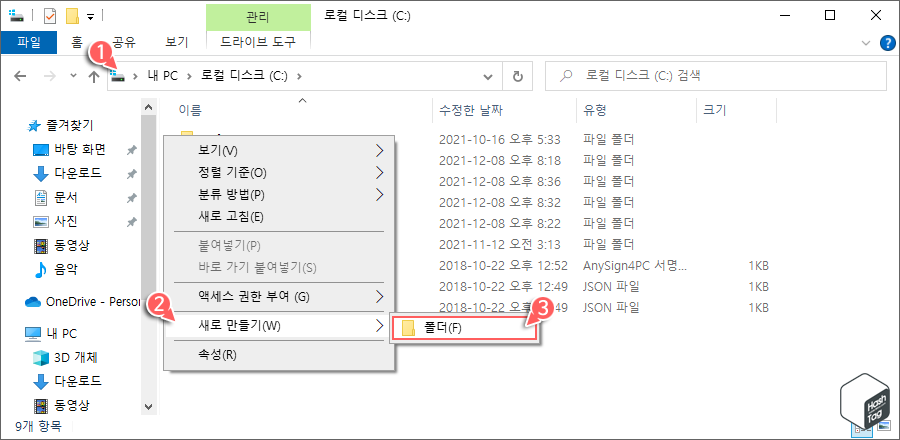Screen dimensions: 900x440
Task: Click the 9개 항목 status bar text
Action: click(37, 427)
